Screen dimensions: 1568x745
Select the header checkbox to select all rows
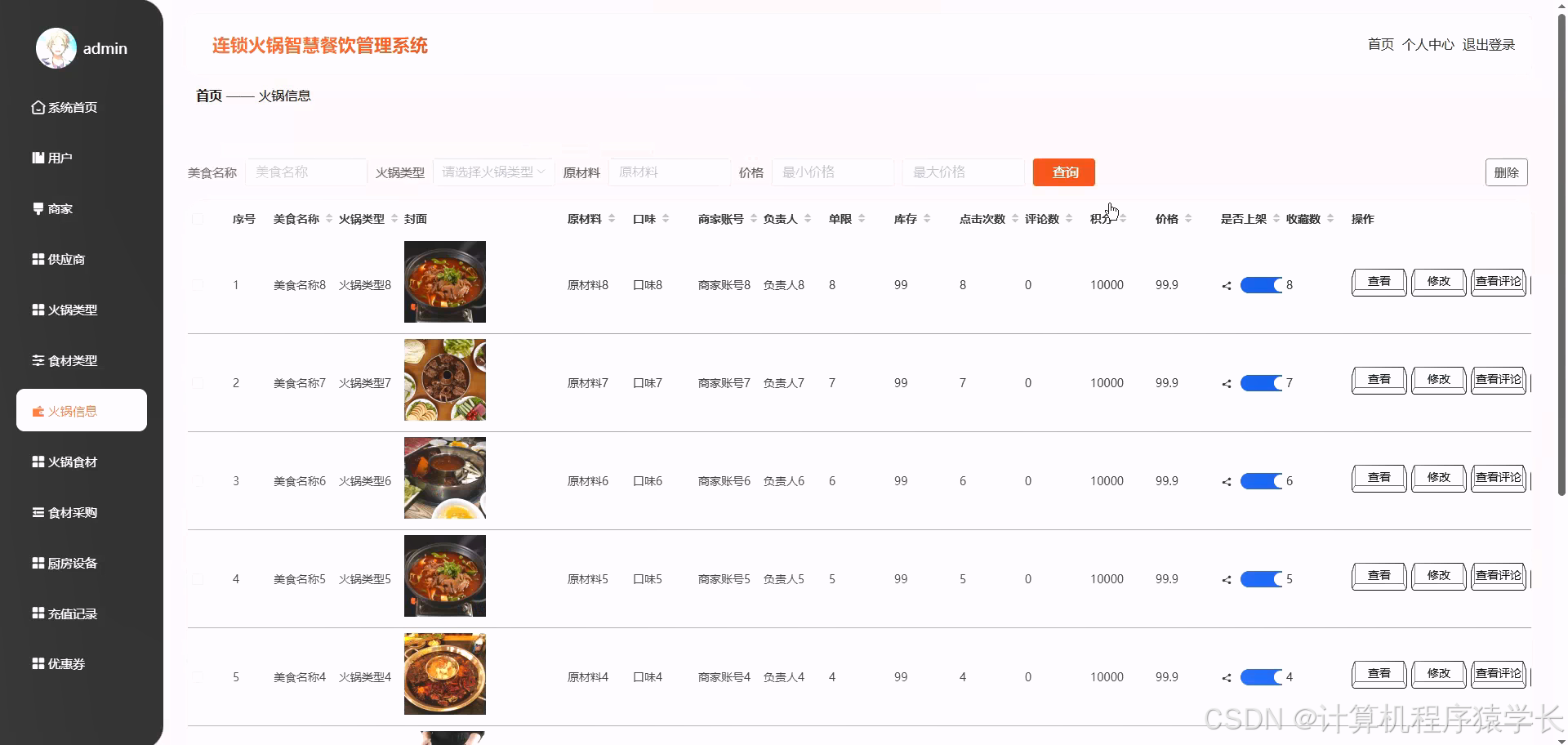[197, 218]
